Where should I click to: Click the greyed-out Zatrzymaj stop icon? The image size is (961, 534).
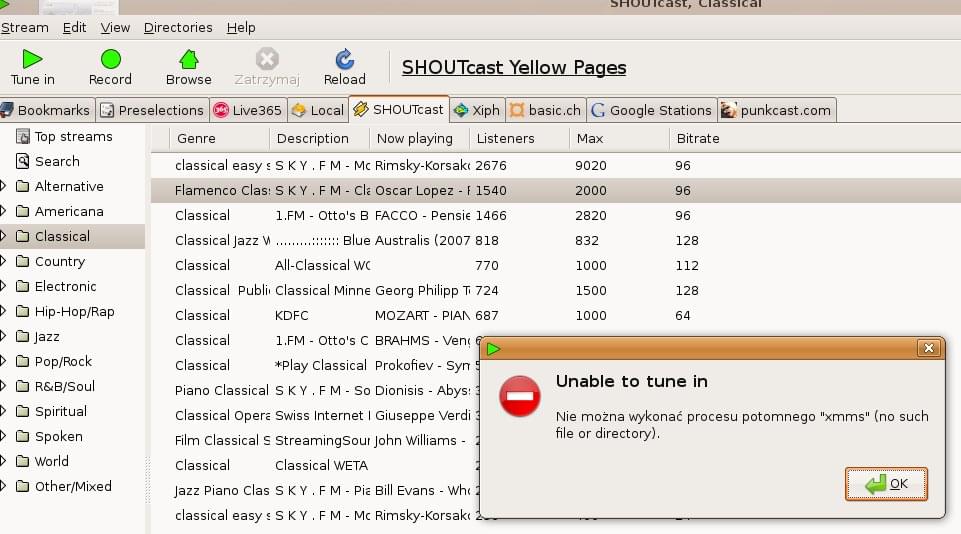(x=267, y=59)
